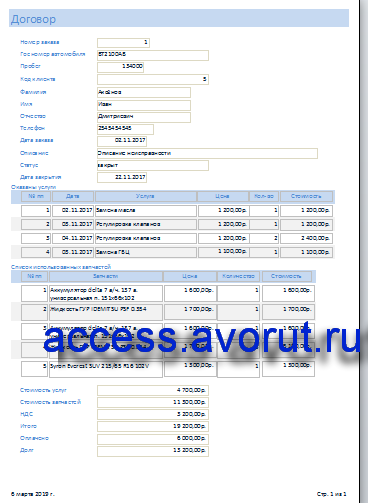The width and height of the screenshot is (368, 503).
Task: Click the report date 6 марта 2019 г.
Action: point(33,494)
